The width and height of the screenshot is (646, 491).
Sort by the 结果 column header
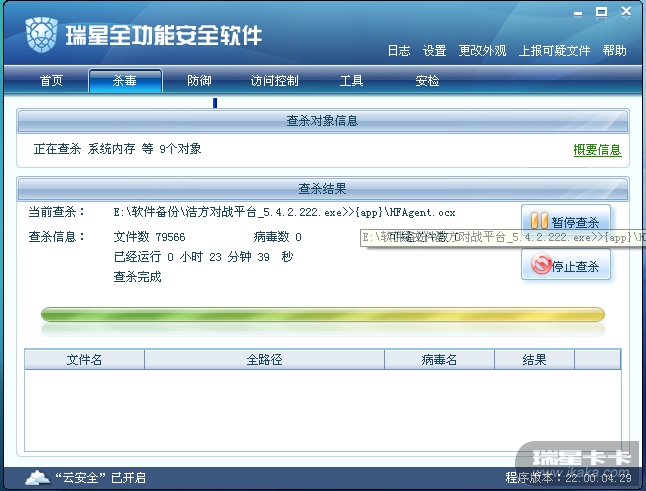[534, 360]
